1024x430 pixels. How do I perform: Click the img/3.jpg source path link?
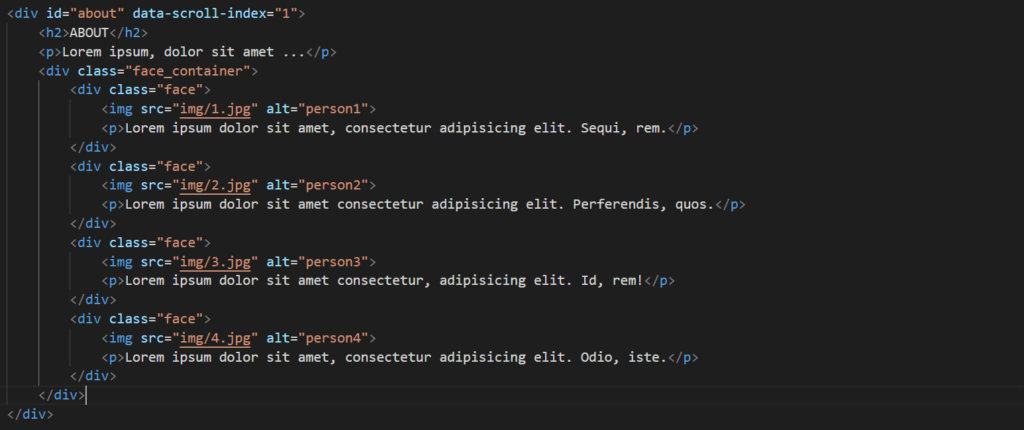point(217,261)
